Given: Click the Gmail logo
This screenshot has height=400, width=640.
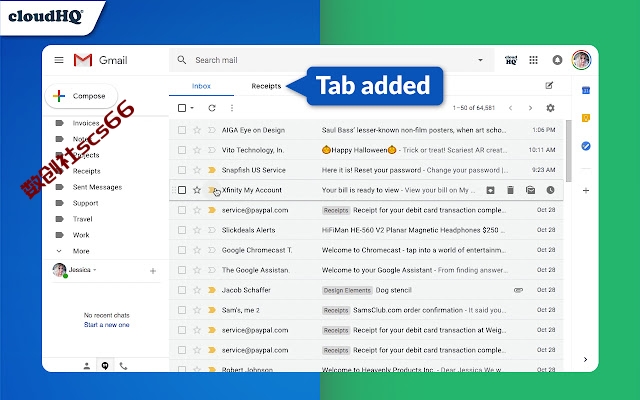Looking at the screenshot, I should point(100,60).
